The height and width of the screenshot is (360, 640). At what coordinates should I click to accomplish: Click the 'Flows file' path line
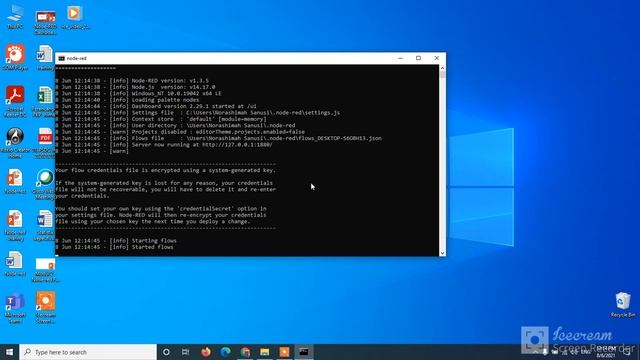[219, 138]
